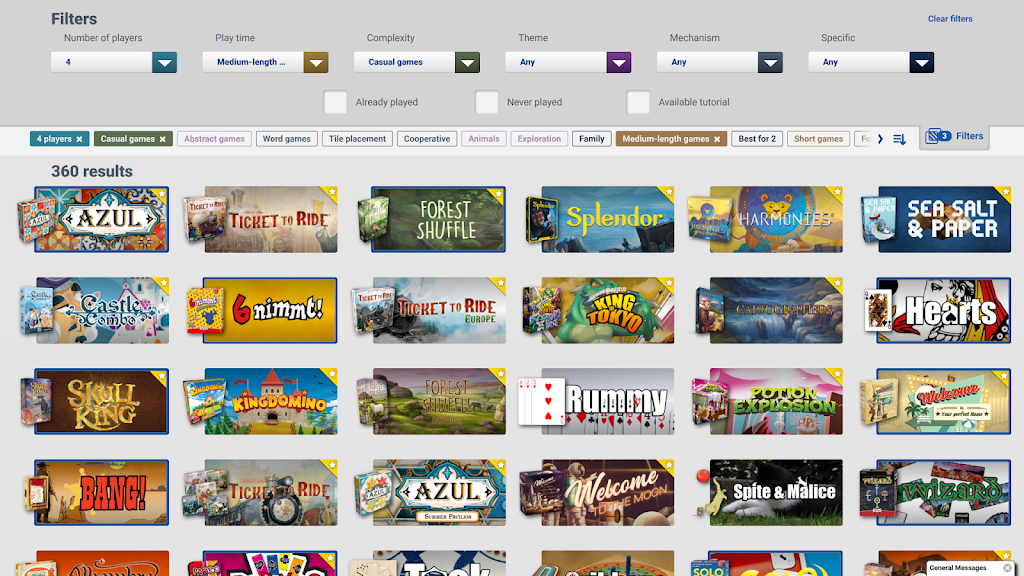Viewport: 1024px width, 576px height.
Task: Open the sort order icon
Action: pos(899,139)
